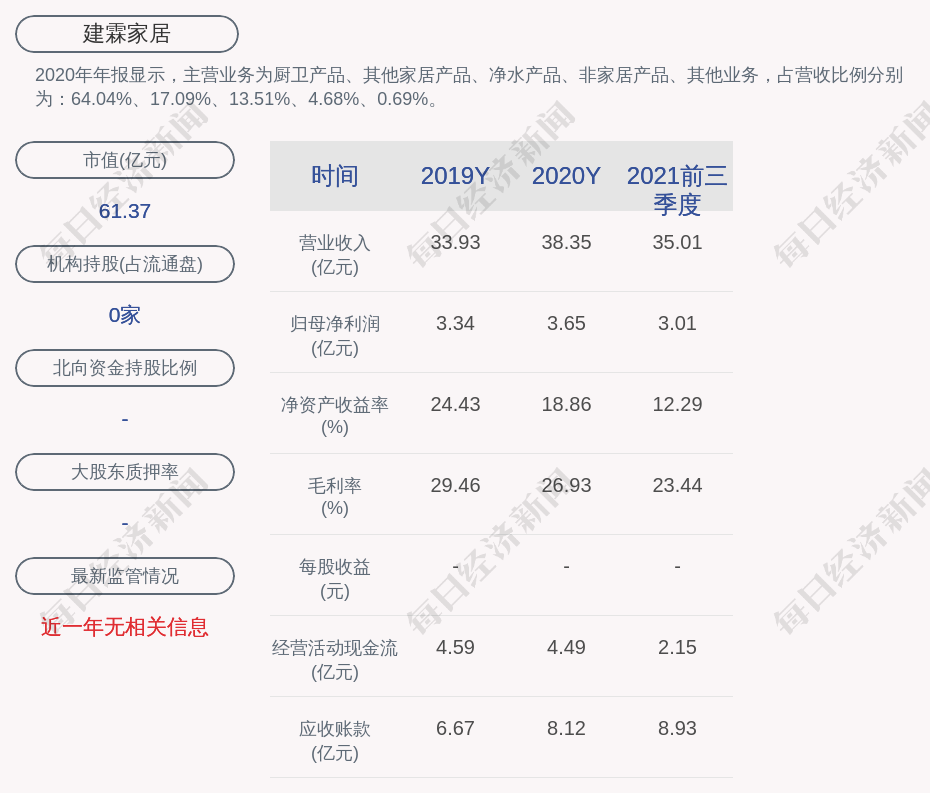The height and width of the screenshot is (793, 930).
Task: Select net profit value 3.01
Action: coord(677,323)
